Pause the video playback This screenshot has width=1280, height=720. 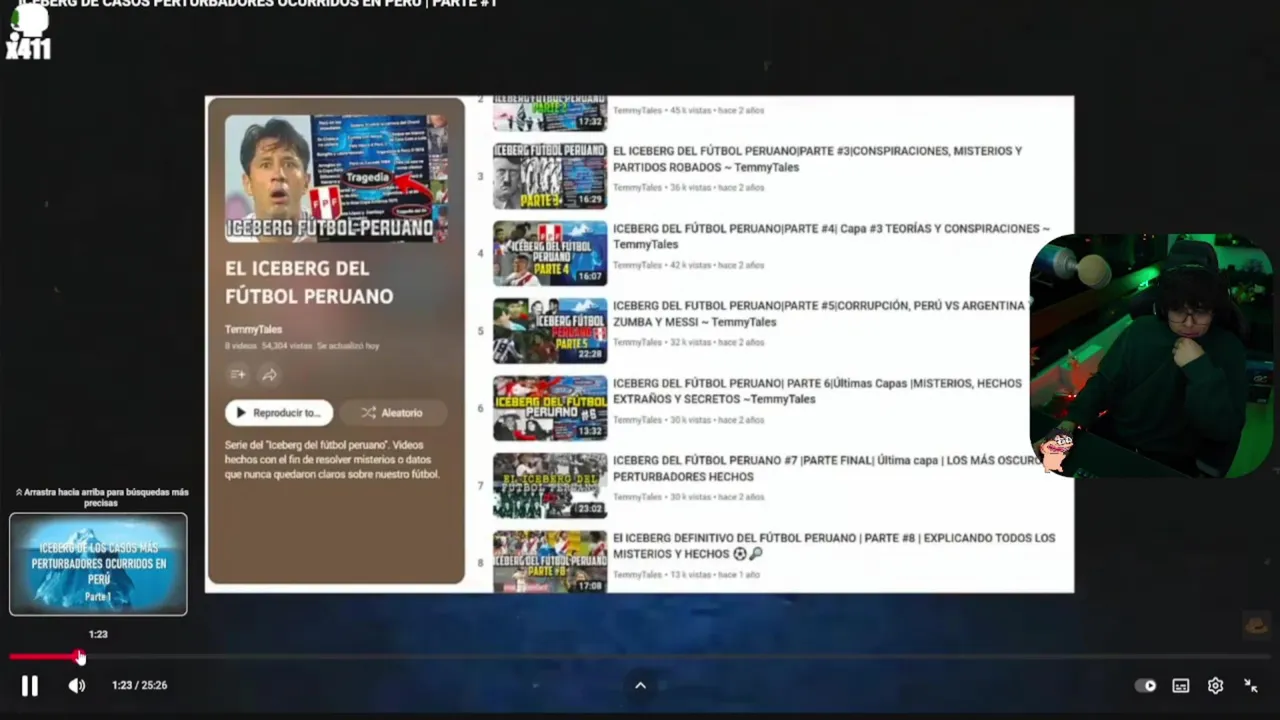(30, 685)
